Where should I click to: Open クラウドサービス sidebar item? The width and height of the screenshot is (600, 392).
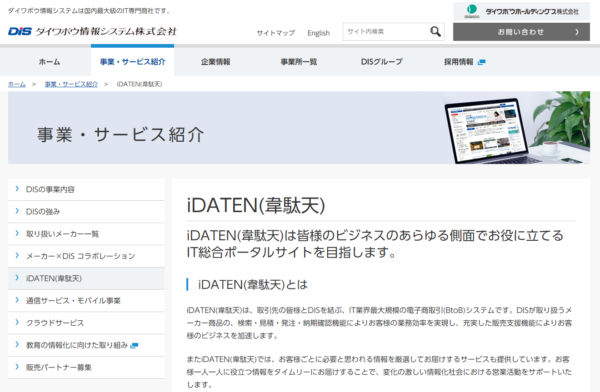[86, 323]
